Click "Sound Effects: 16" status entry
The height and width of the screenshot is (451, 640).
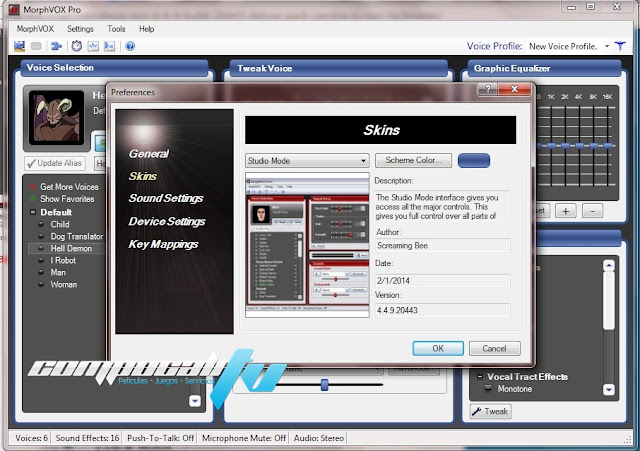pos(87,438)
